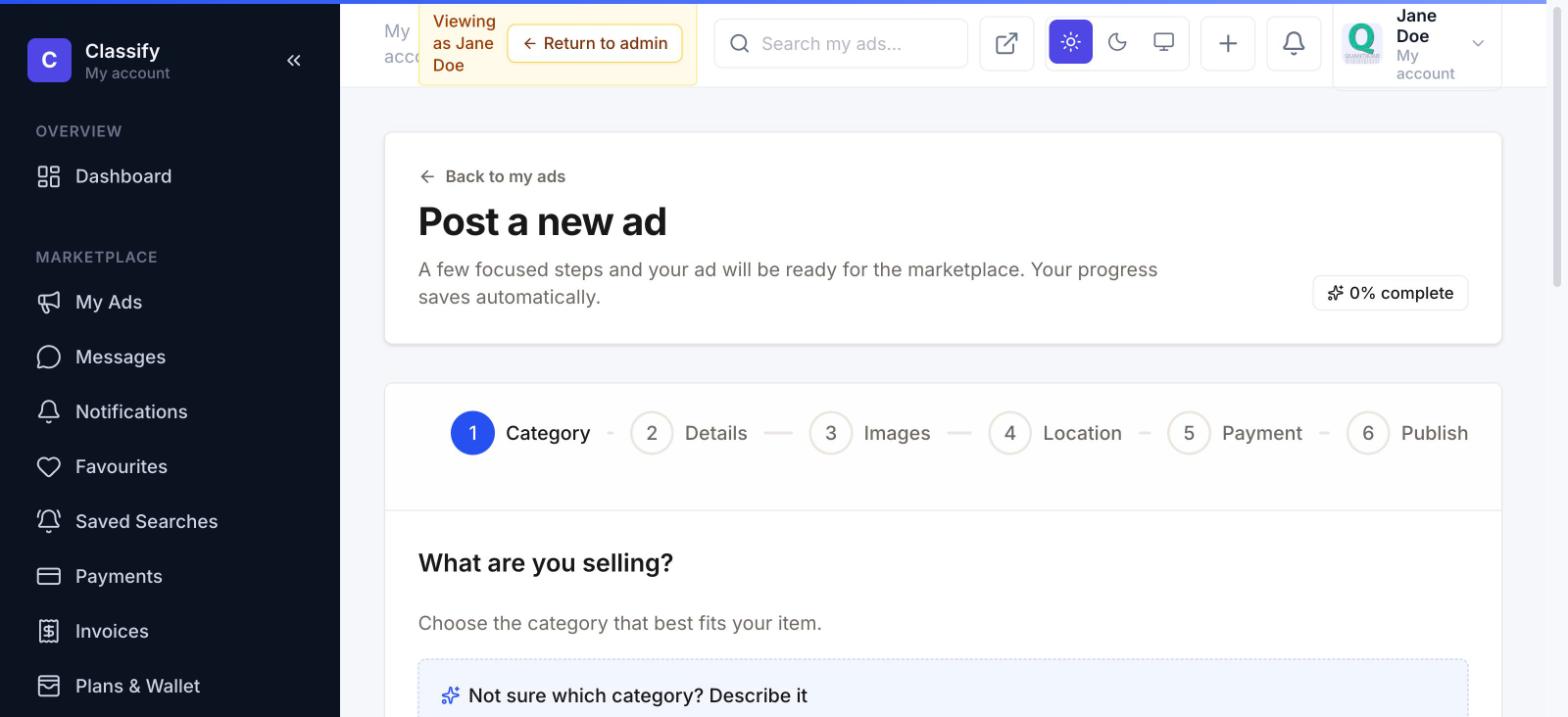Click the My Ads megaphone icon
This screenshot has height=717, width=1568.
pyautogui.click(x=49, y=302)
